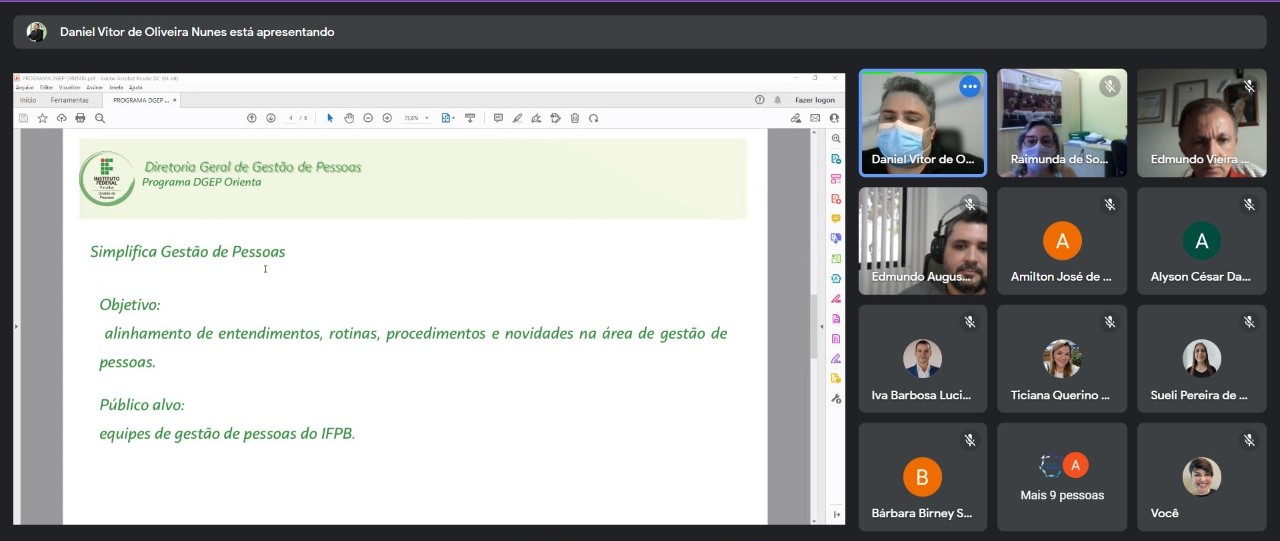This screenshot has width=1280, height=541.
Task: Collapse the right tools pane arrow
Action: point(822,327)
